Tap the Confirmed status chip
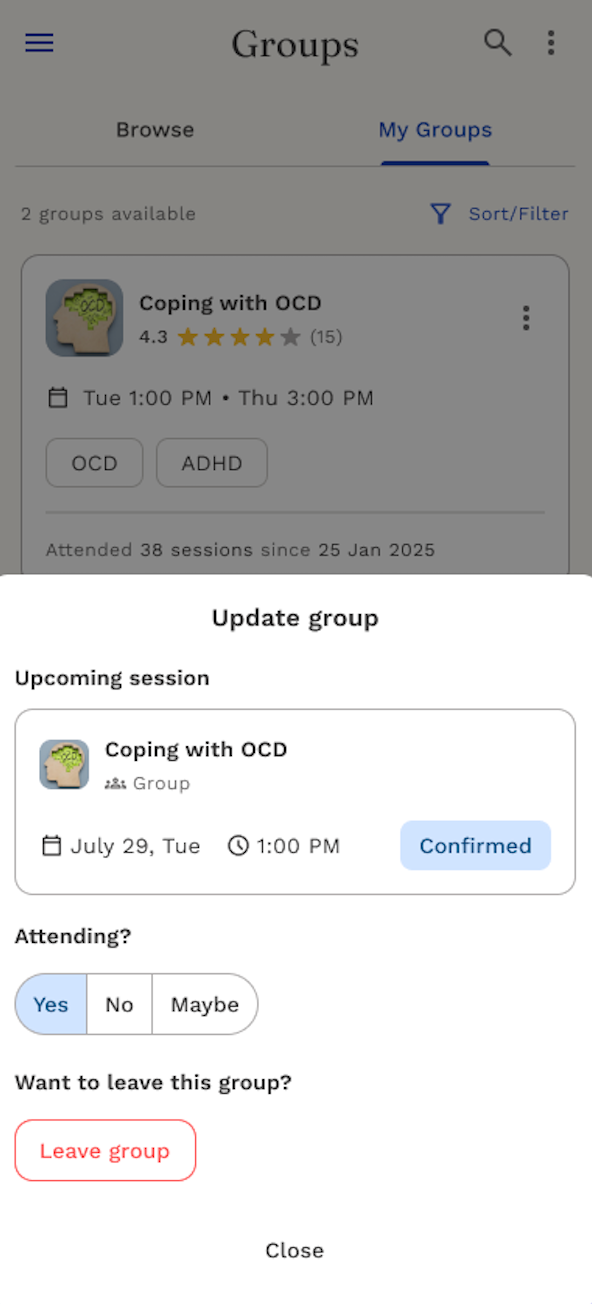Screen dimensions: 592x1304 pos(475,846)
